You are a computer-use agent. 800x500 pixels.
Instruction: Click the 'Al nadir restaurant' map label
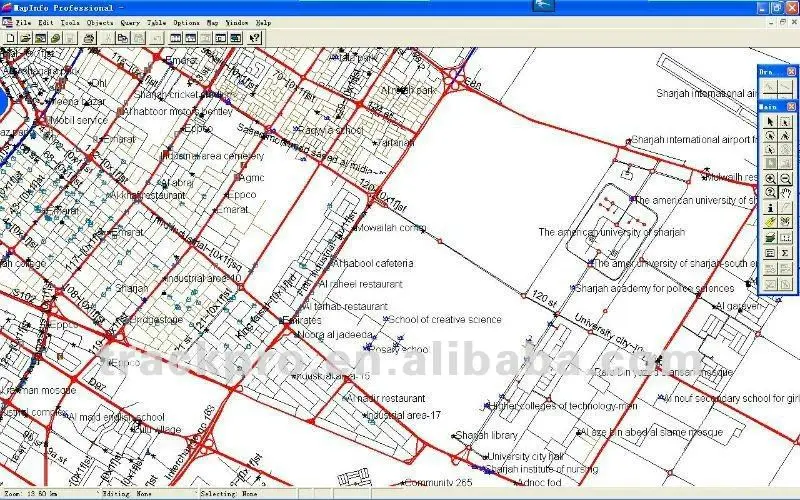click(386, 398)
